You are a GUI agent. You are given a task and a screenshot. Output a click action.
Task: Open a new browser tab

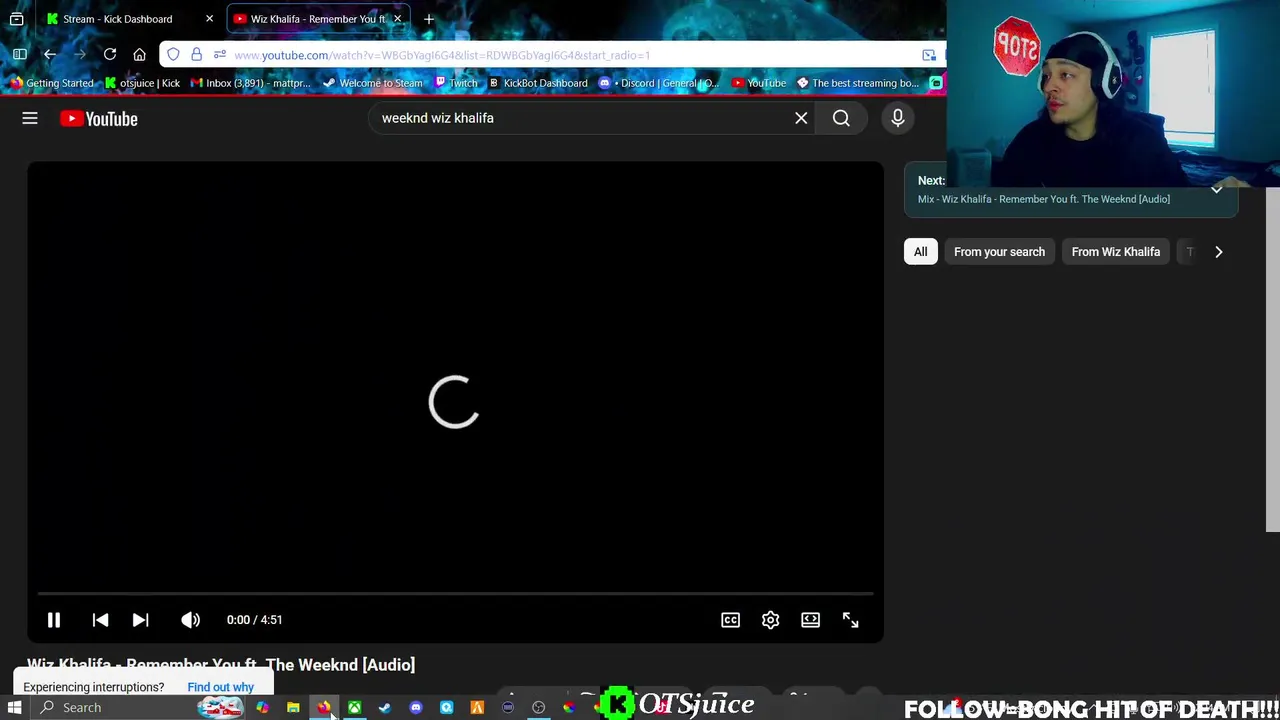click(x=429, y=19)
